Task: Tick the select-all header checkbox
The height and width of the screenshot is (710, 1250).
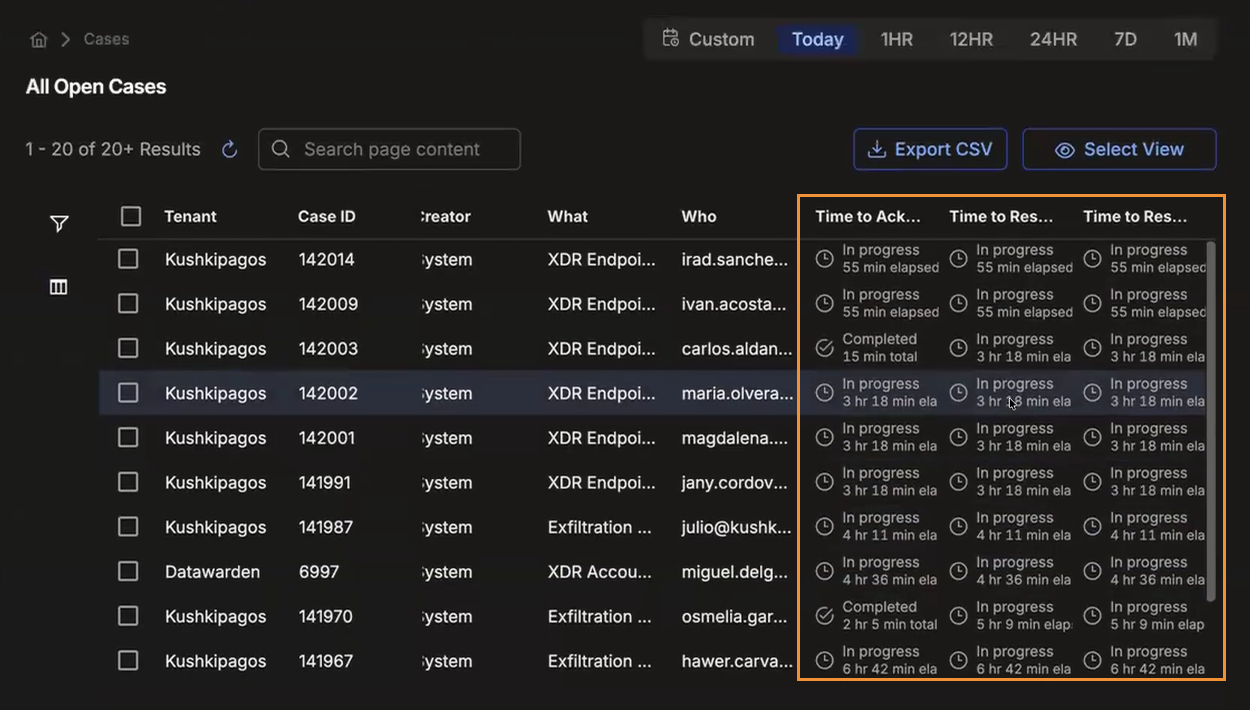Action: 131,216
